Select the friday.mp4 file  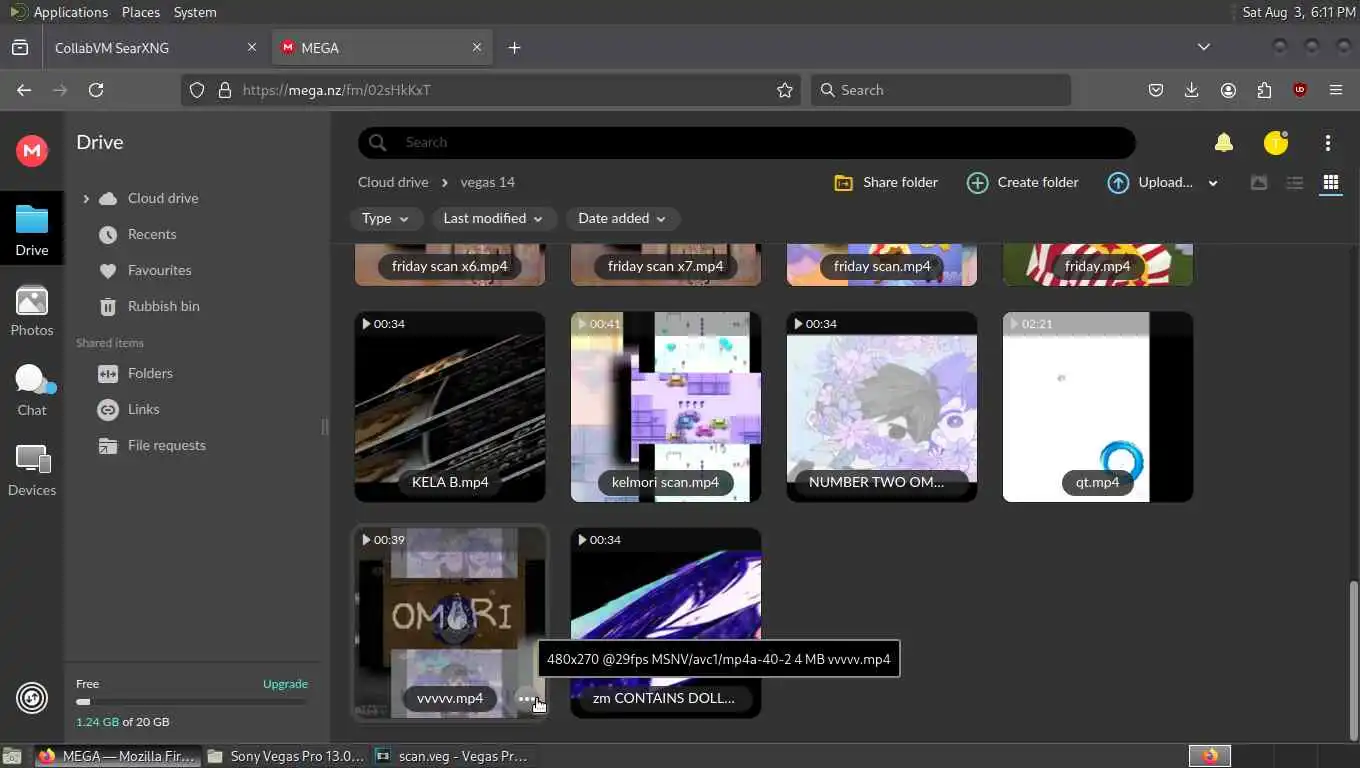click(1098, 265)
